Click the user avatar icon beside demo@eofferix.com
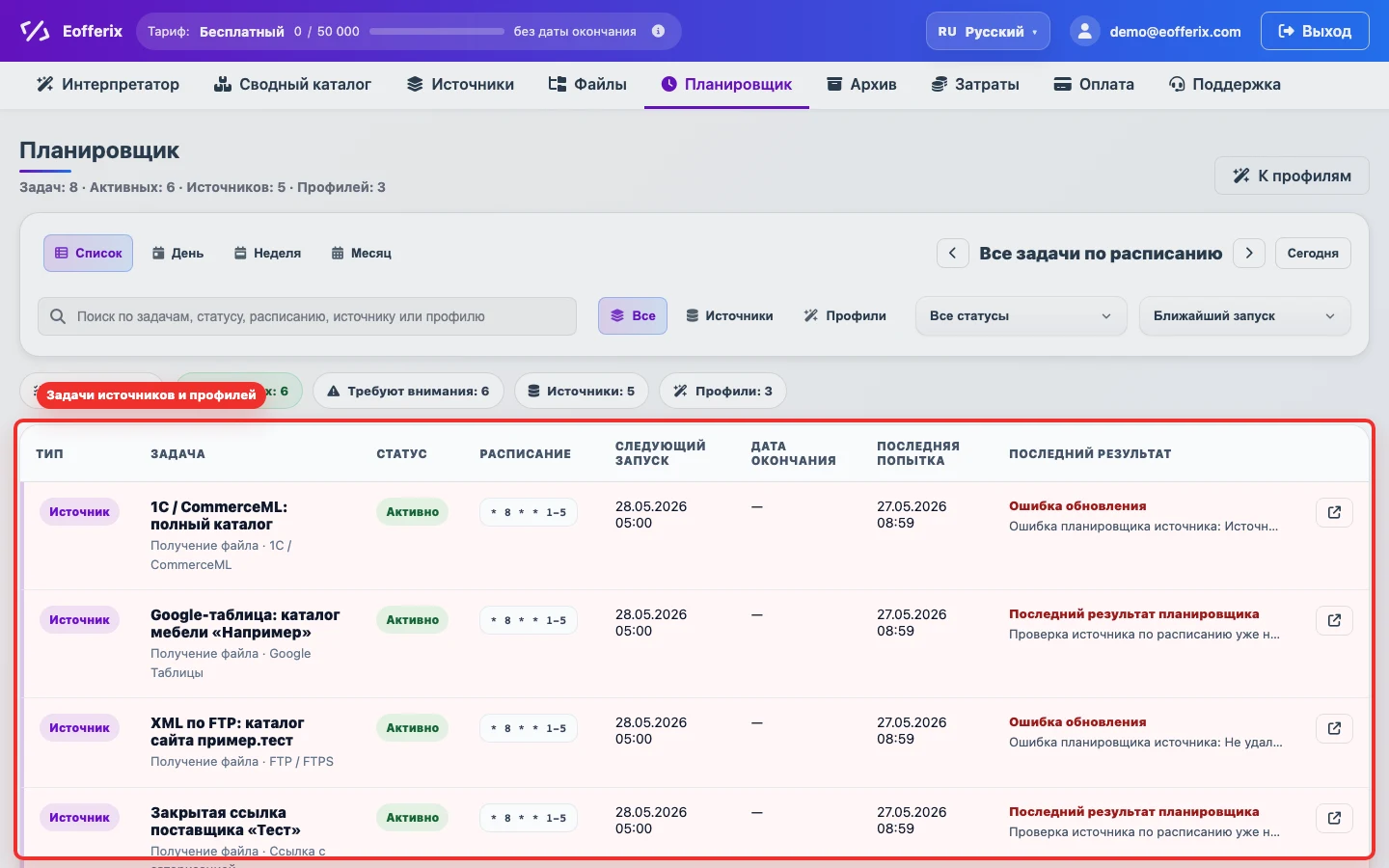 (1085, 31)
